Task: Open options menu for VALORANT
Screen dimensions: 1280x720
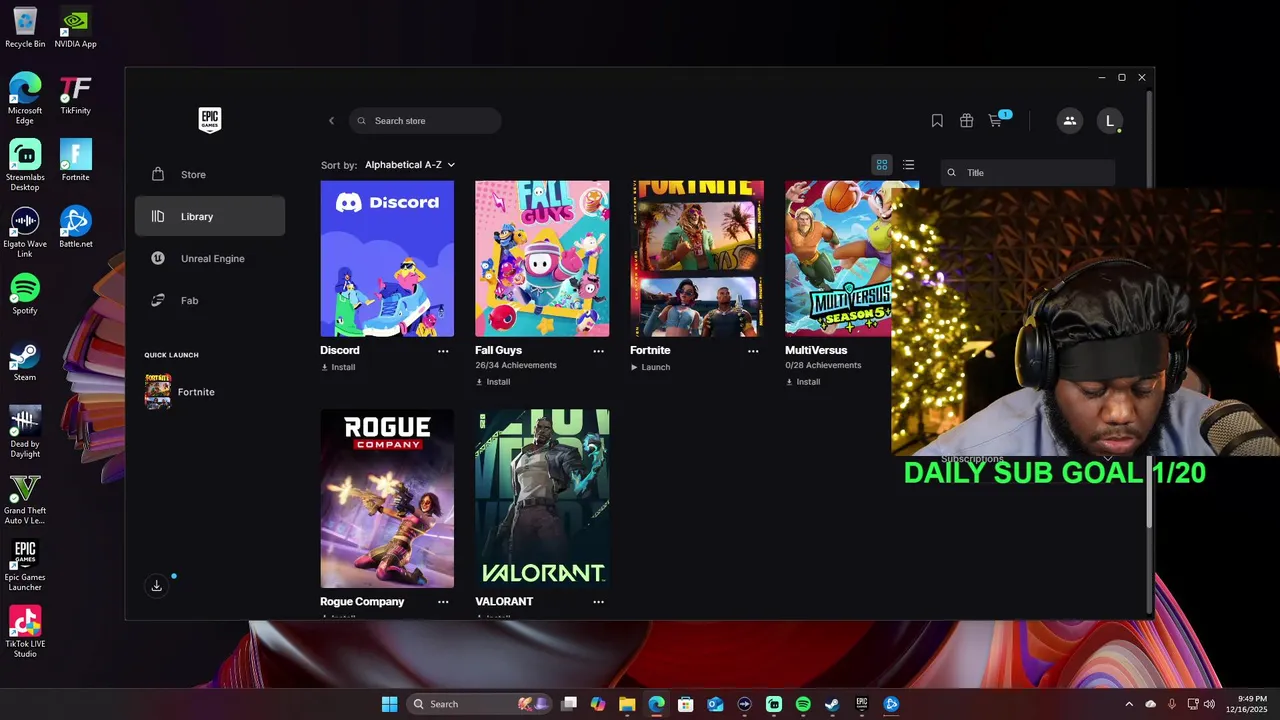Action: (598, 602)
